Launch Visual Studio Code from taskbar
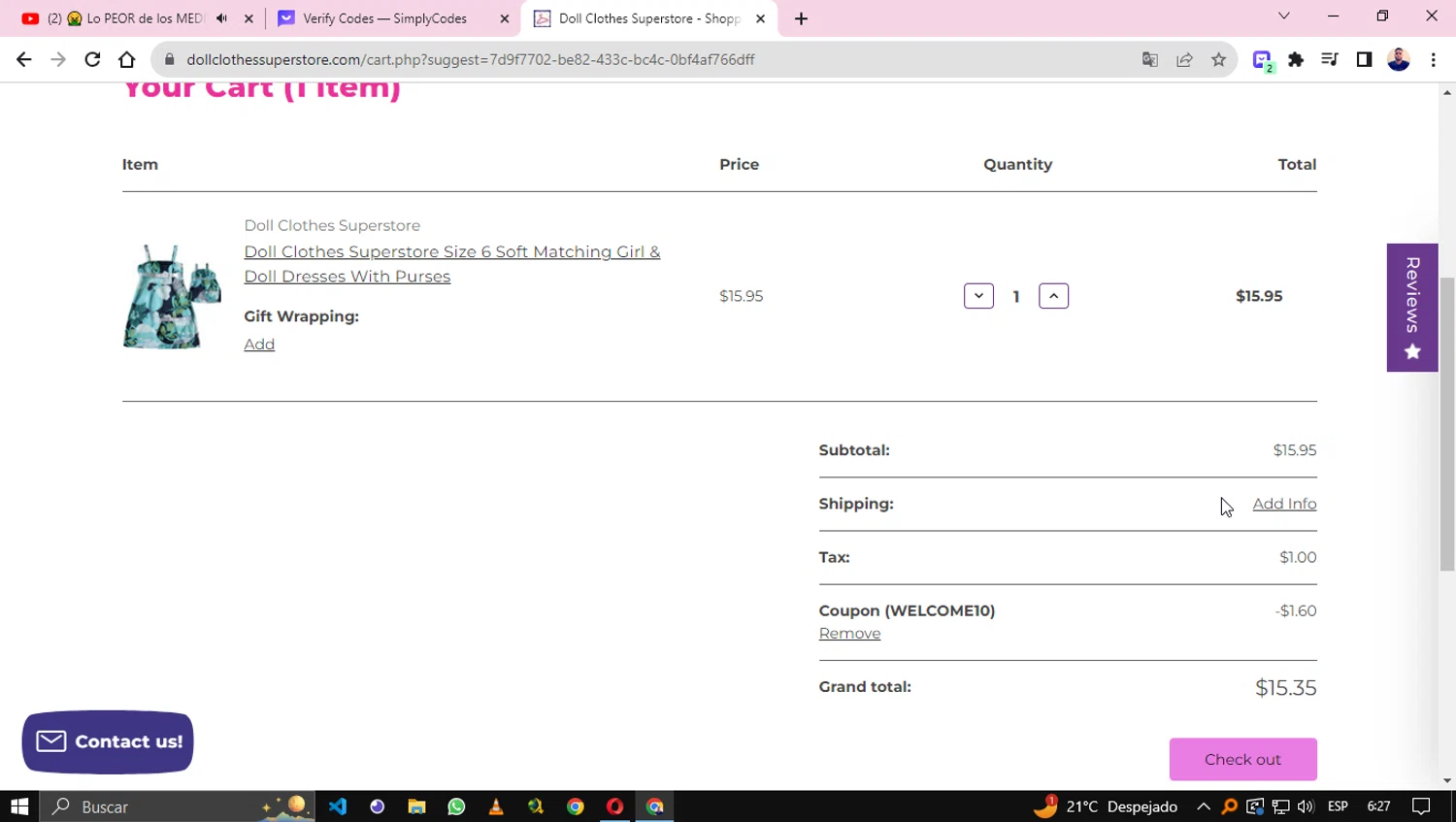The image size is (1456, 822). 338,806
